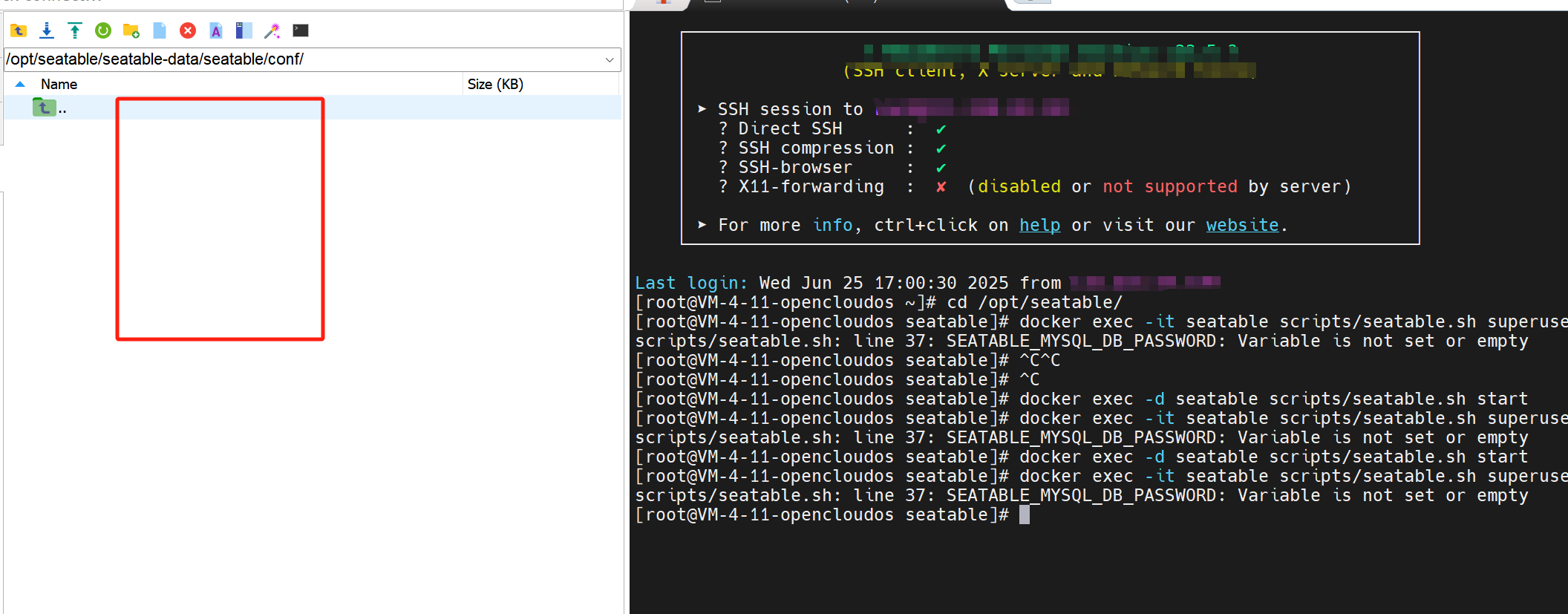Upload files to current folder
Screen dimensions: 1568x614
75,30
